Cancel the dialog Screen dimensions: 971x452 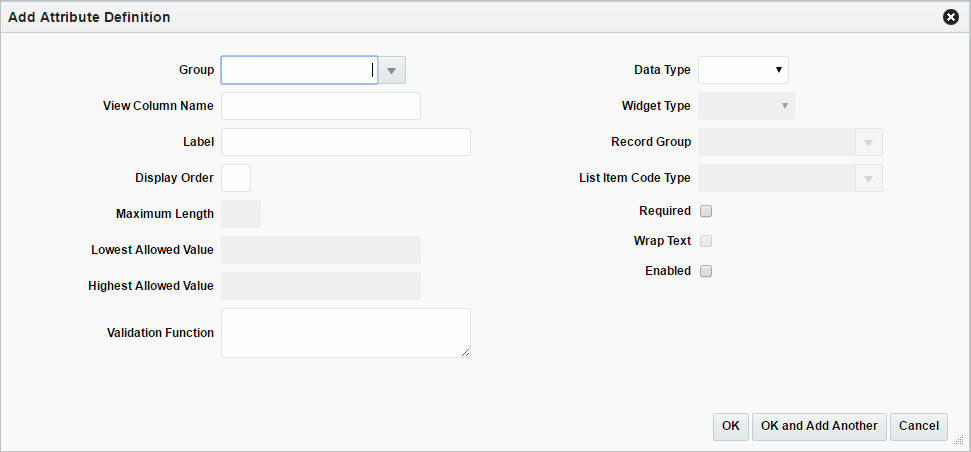click(x=919, y=427)
